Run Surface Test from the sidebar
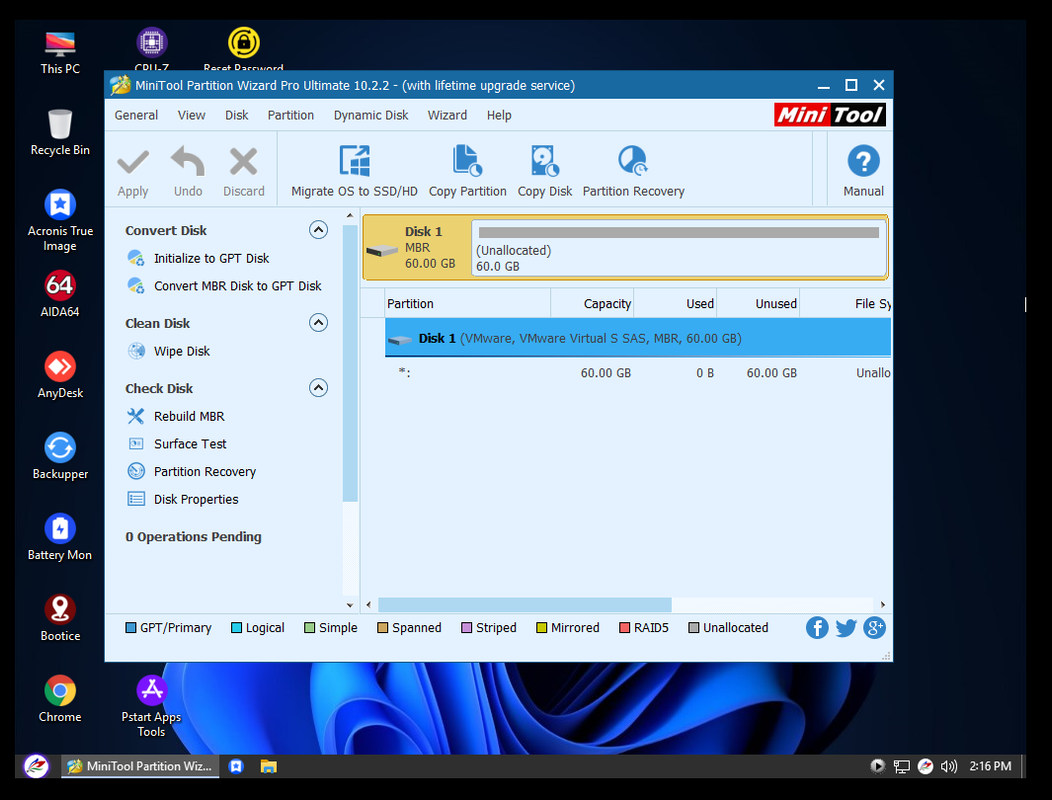Screen dimensions: 1052x800 pyautogui.click(x=190, y=444)
